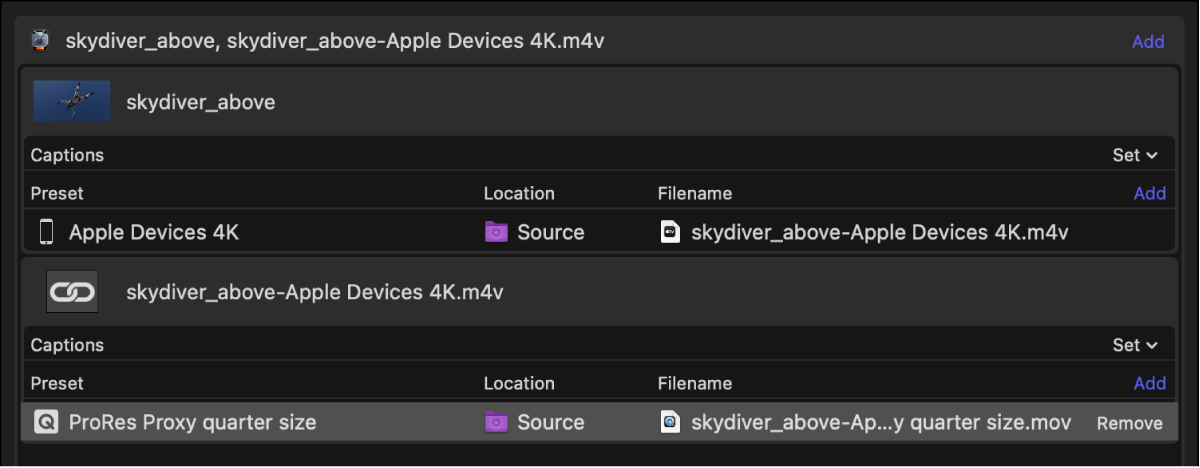Click QuickTime icon for ProRes Proxy preset

(45, 422)
